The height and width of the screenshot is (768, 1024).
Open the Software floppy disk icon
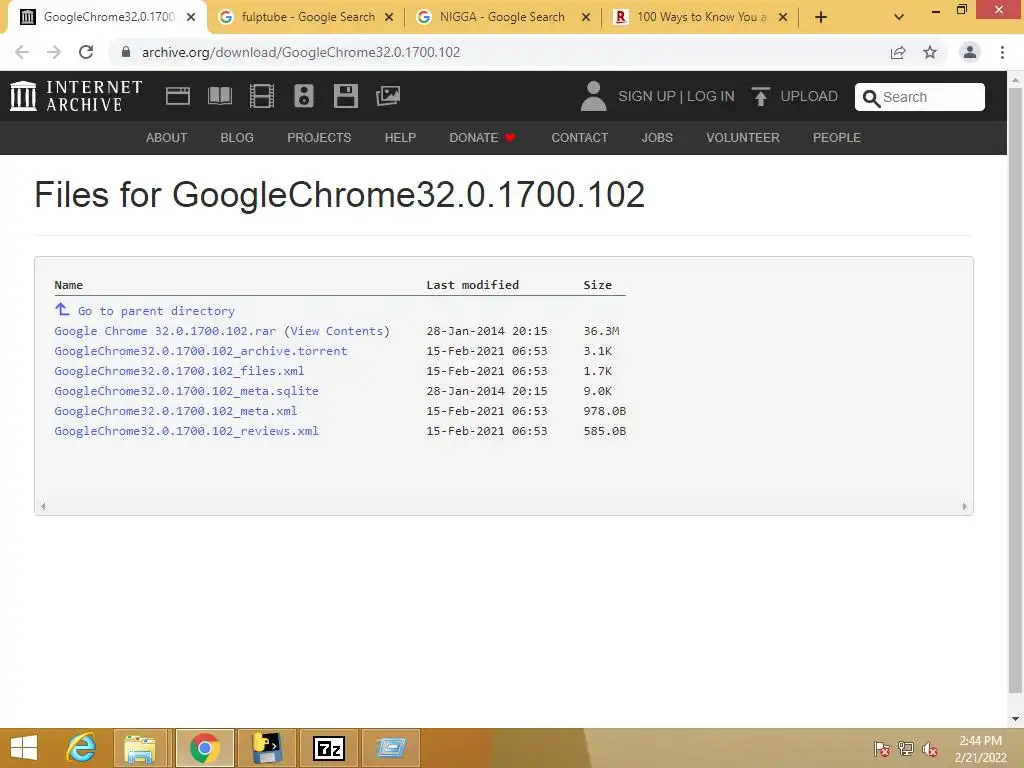coord(345,96)
